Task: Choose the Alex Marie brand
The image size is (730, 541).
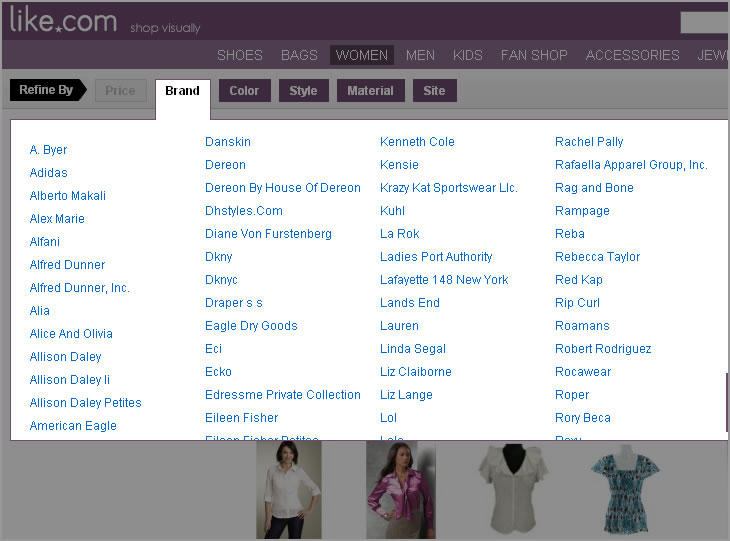Action: click(57, 219)
